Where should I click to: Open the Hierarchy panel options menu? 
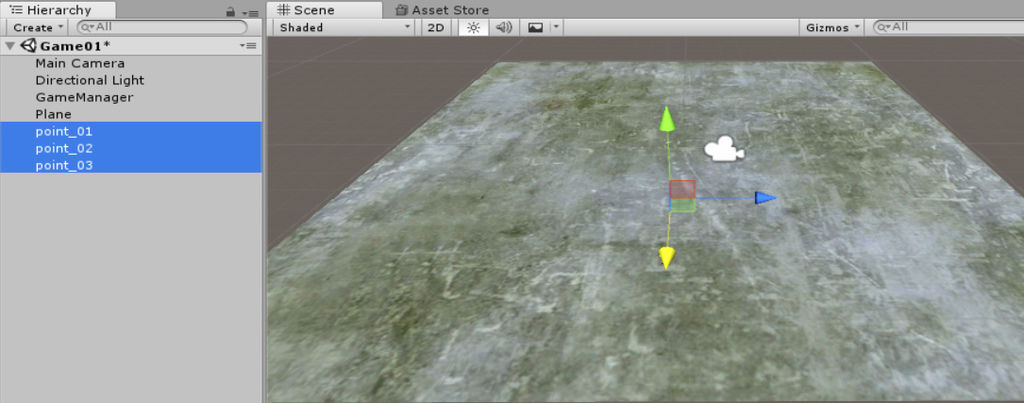250,12
